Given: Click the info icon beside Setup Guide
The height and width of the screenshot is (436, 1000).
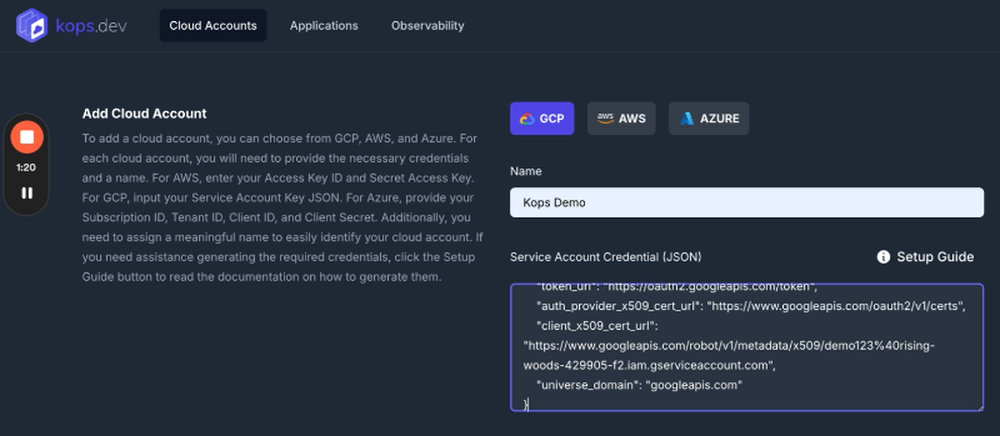Looking at the screenshot, I should coord(883,257).
